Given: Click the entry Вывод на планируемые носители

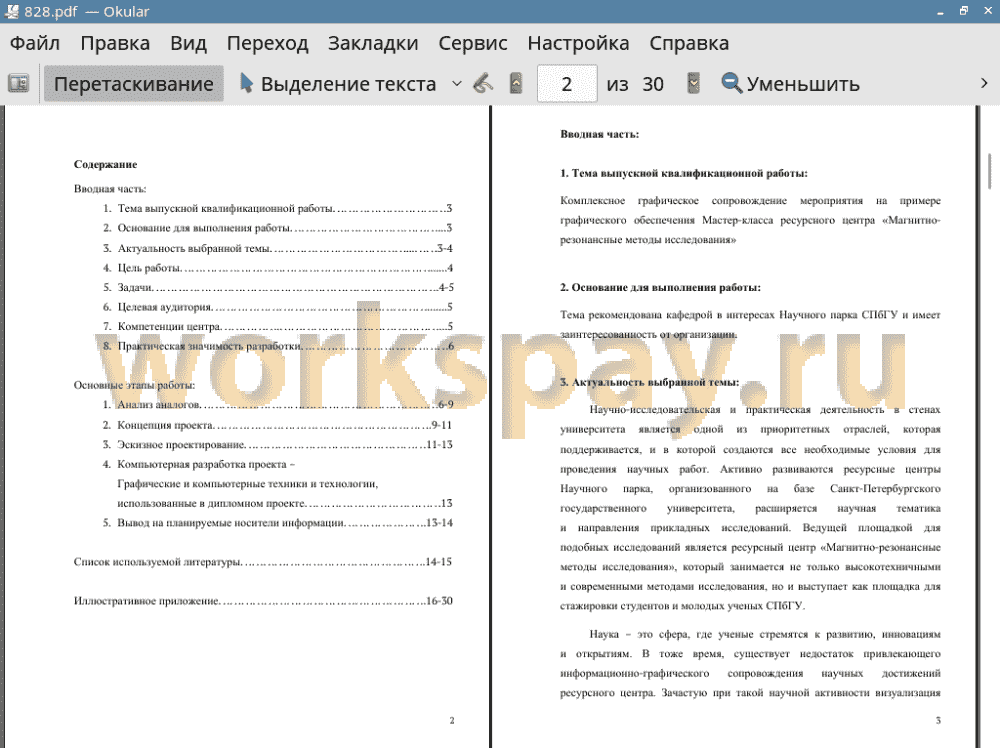Looking at the screenshot, I should (x=277, y=523).
